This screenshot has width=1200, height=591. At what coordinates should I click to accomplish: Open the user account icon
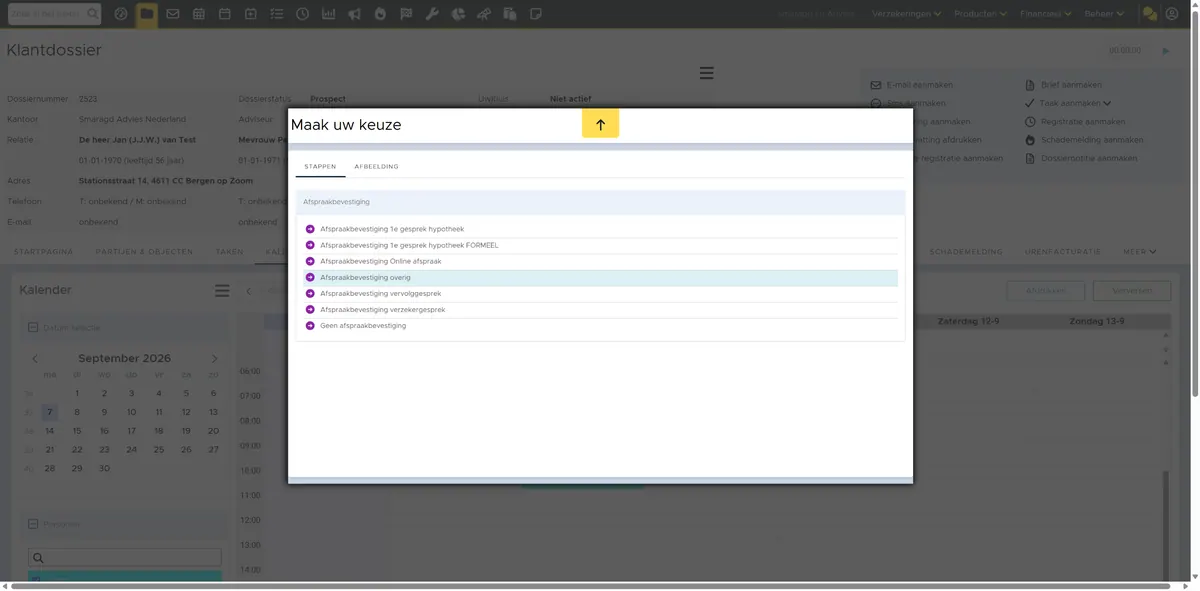(1172, 14)
